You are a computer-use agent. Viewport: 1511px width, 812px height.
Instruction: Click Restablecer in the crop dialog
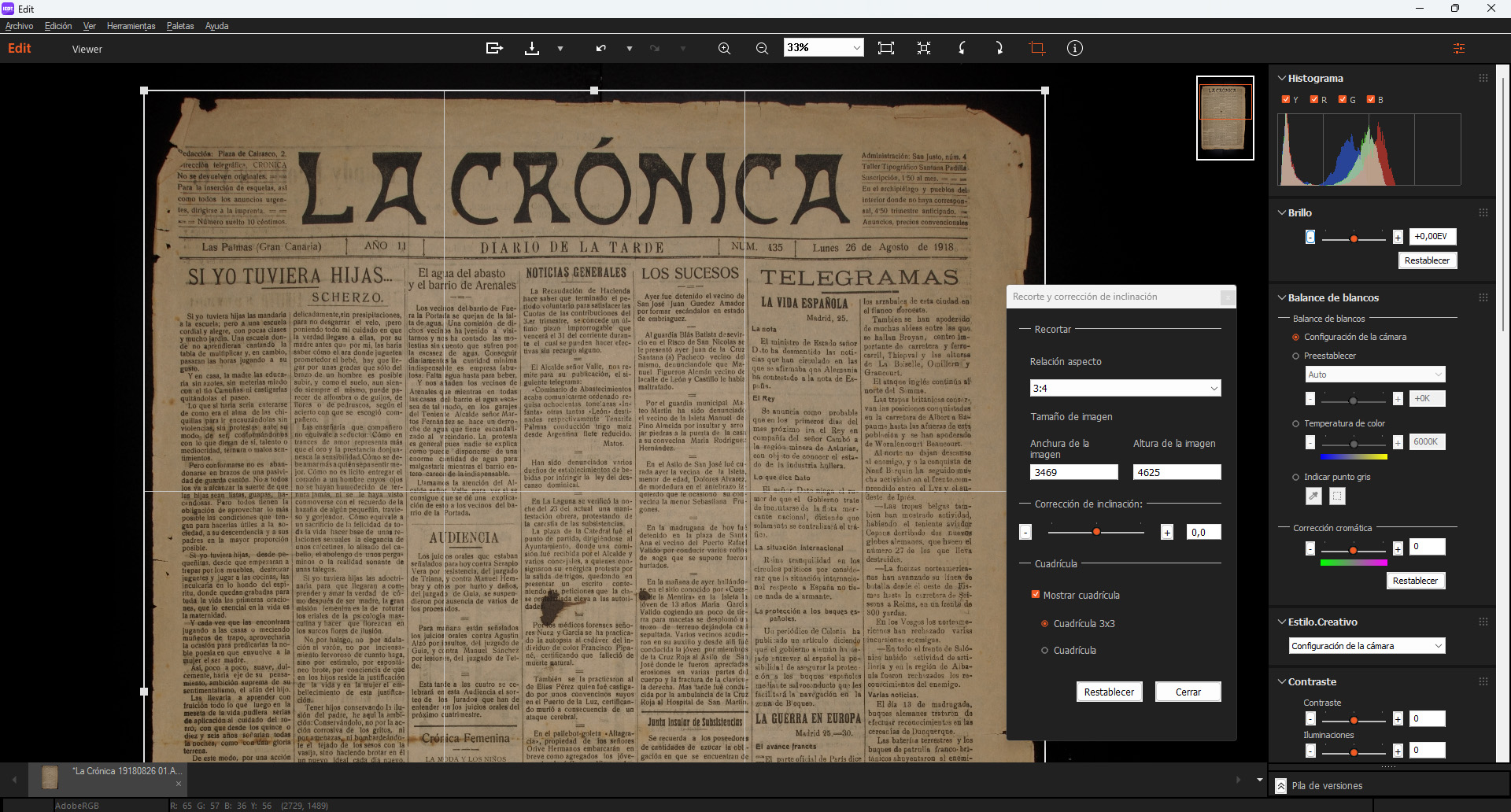[1109, 692]
